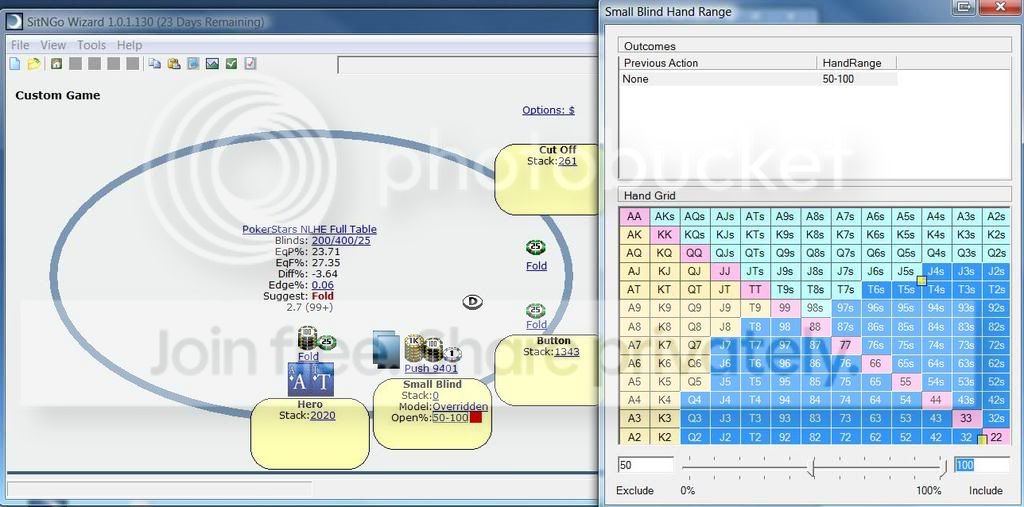The width and height of the screenshot is (1024, 507).
Task: Click the HandRange column header
Action: [856, 63]
